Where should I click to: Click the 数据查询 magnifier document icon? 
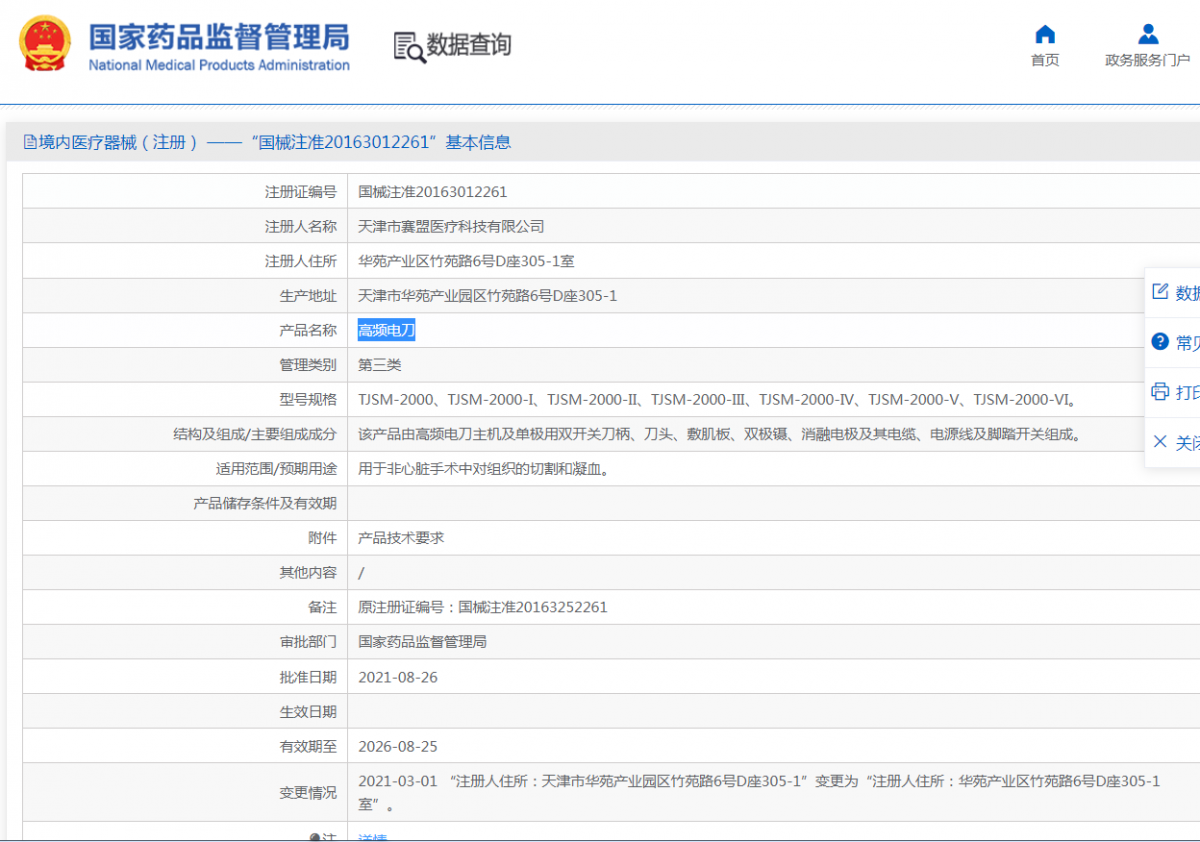[409, 47]
